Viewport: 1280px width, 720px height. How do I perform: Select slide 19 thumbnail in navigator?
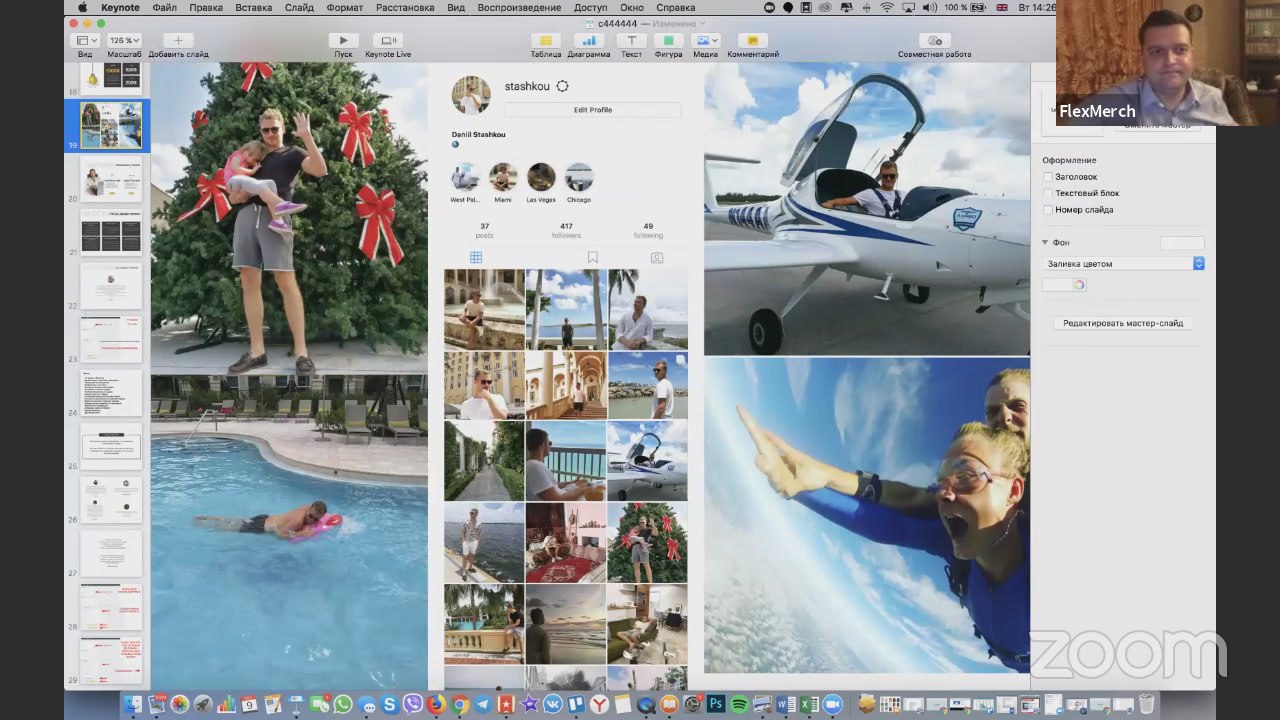[111, 125]
